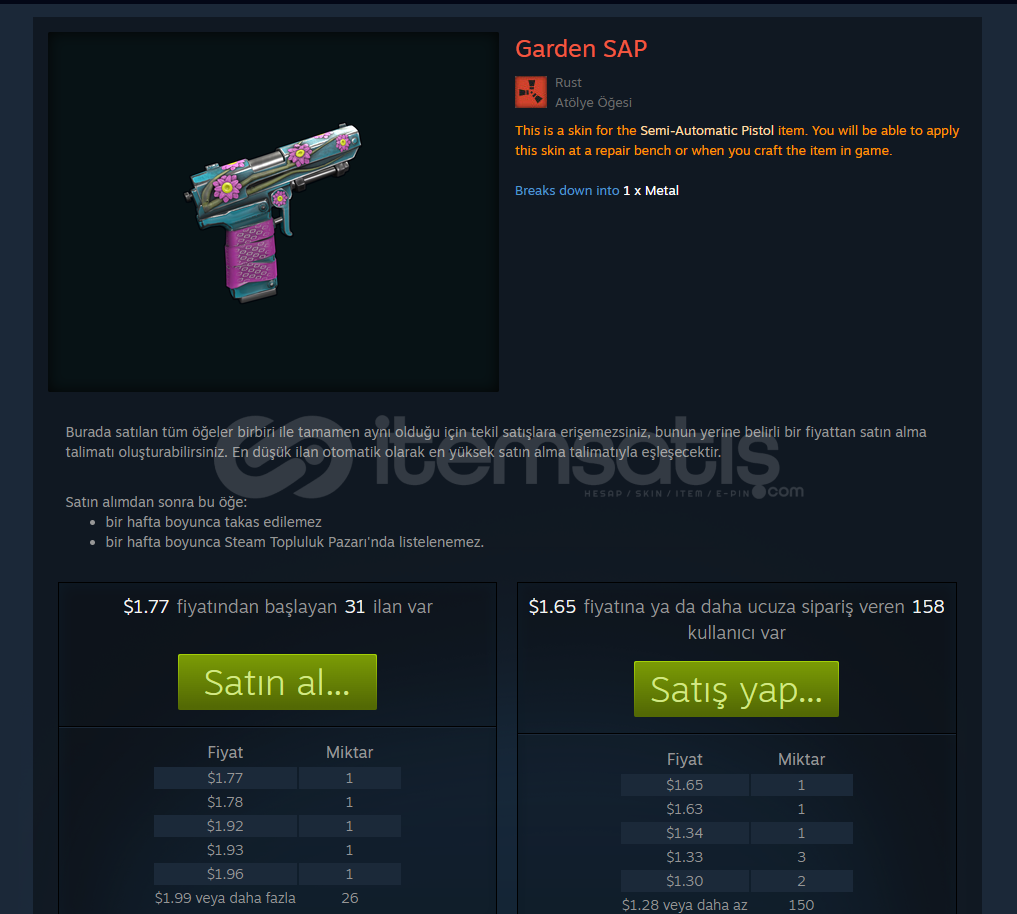
Task: Select the $1.77 sell listing row
Action: click(277, 778)
